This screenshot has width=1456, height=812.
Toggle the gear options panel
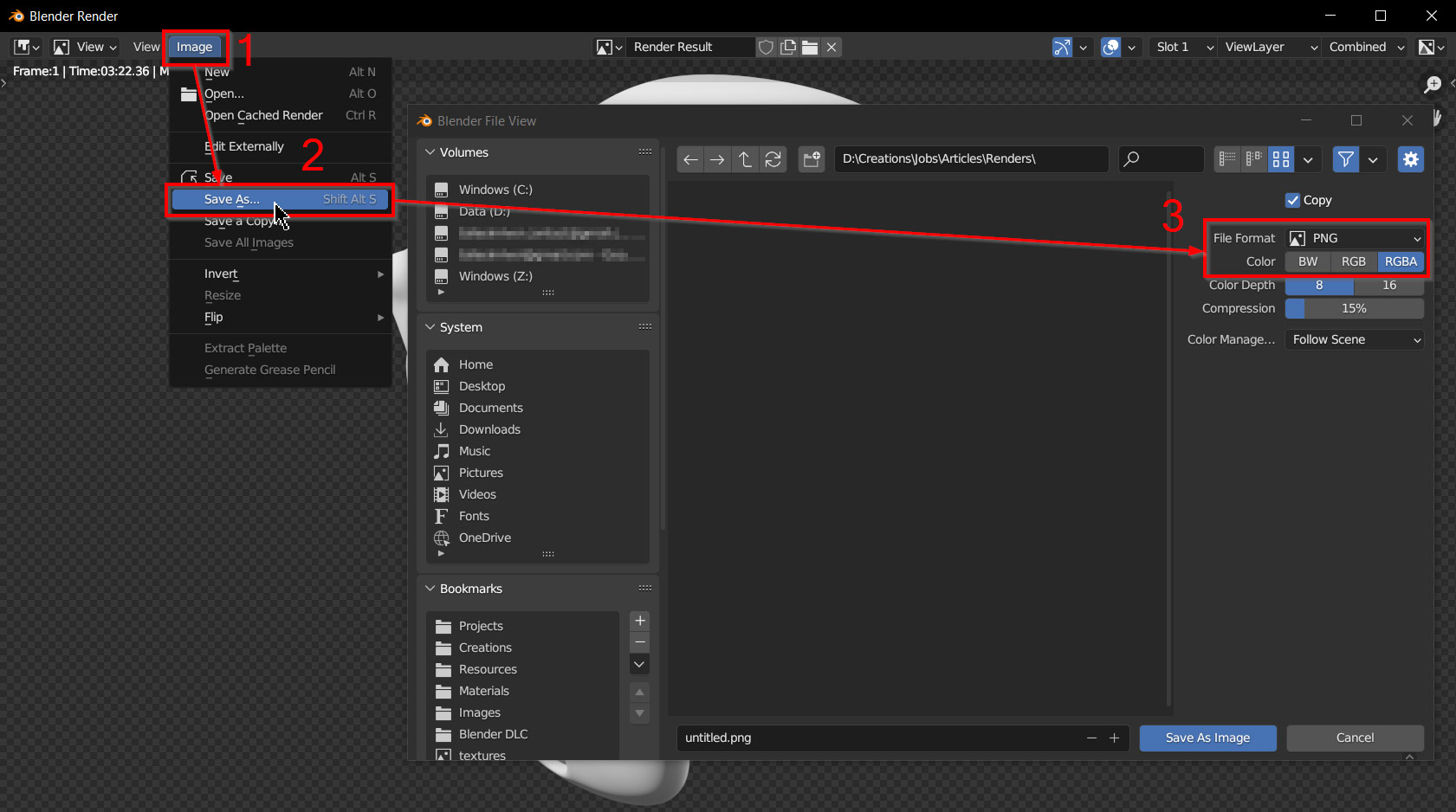[1410, 159]
